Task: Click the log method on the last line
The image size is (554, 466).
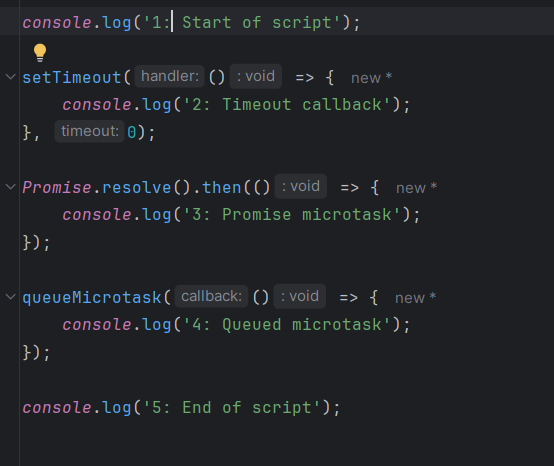Action: click(x=117, y=408)
